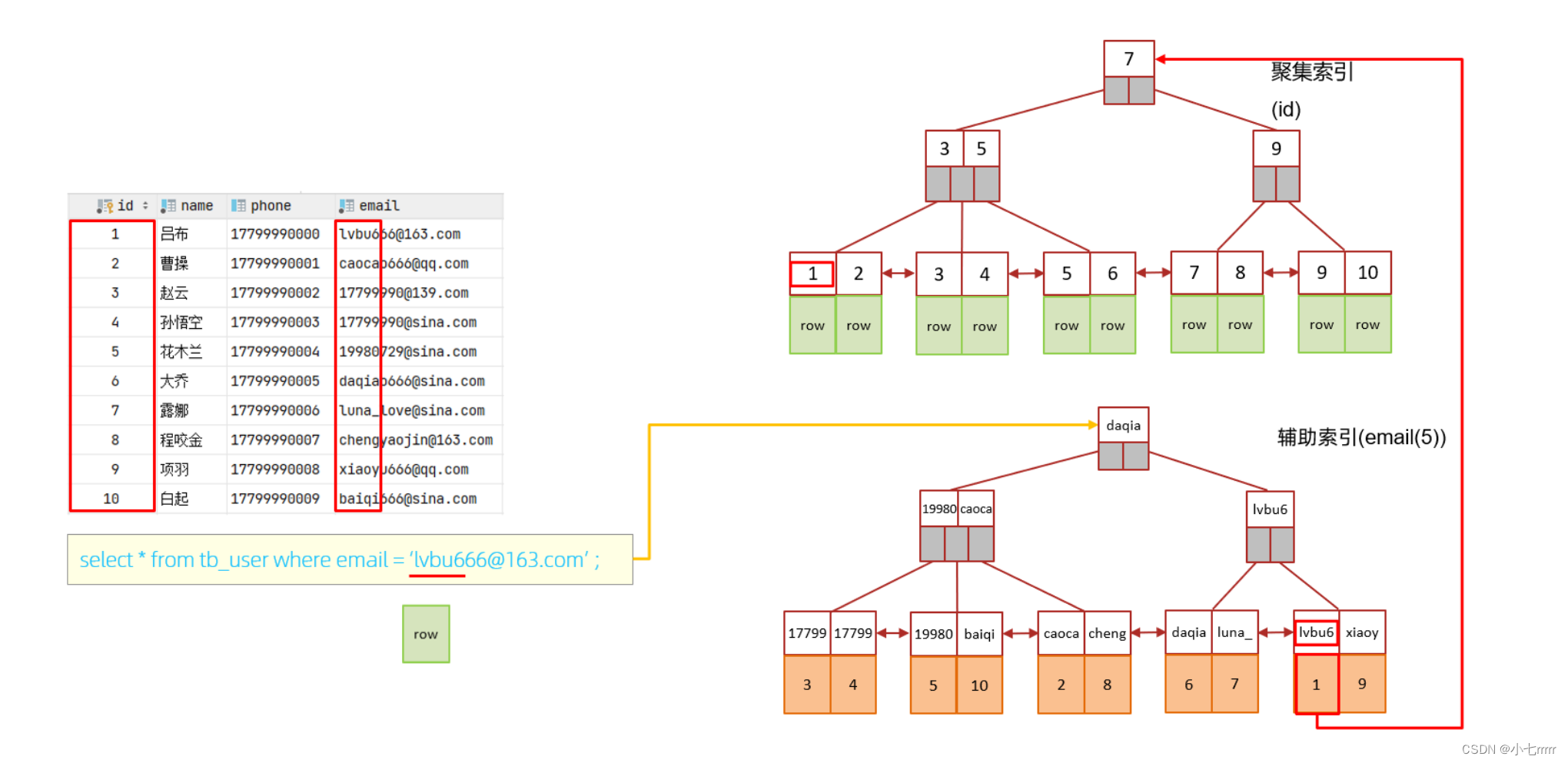1568x763 pixels.
Task: Click the orange id cell under xiaoy
Action: click(x=1362, y=683)
